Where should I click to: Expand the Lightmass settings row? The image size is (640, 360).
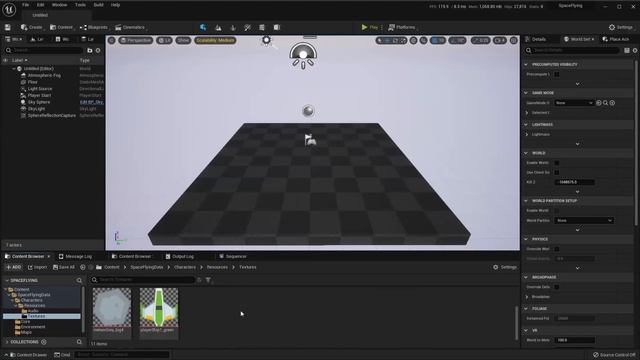(x=527, y=134)
